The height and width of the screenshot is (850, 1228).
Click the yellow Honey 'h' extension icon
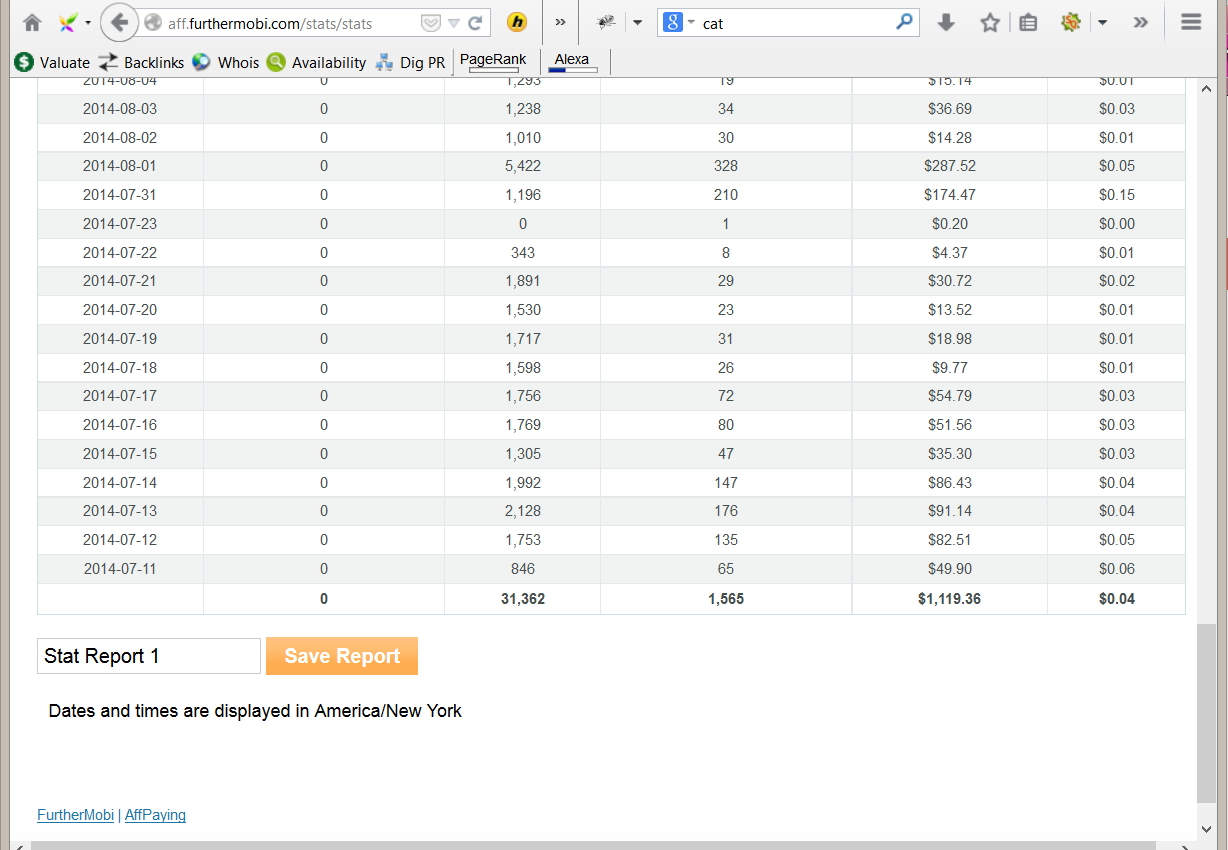517,23
